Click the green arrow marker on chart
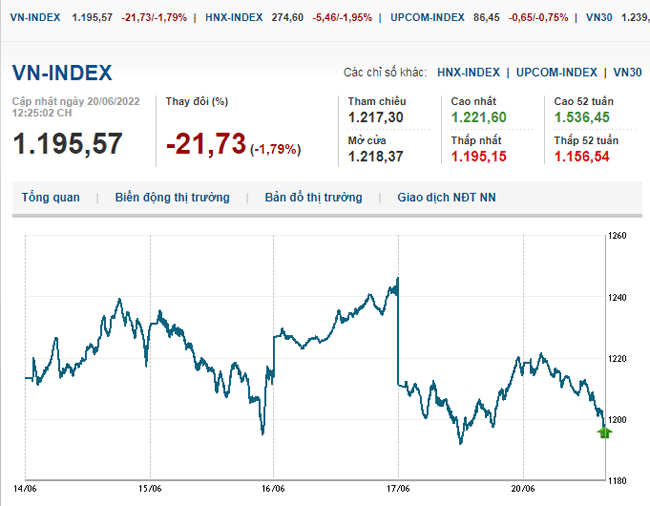This screenshot has height=506, width=650. point(604,432)
